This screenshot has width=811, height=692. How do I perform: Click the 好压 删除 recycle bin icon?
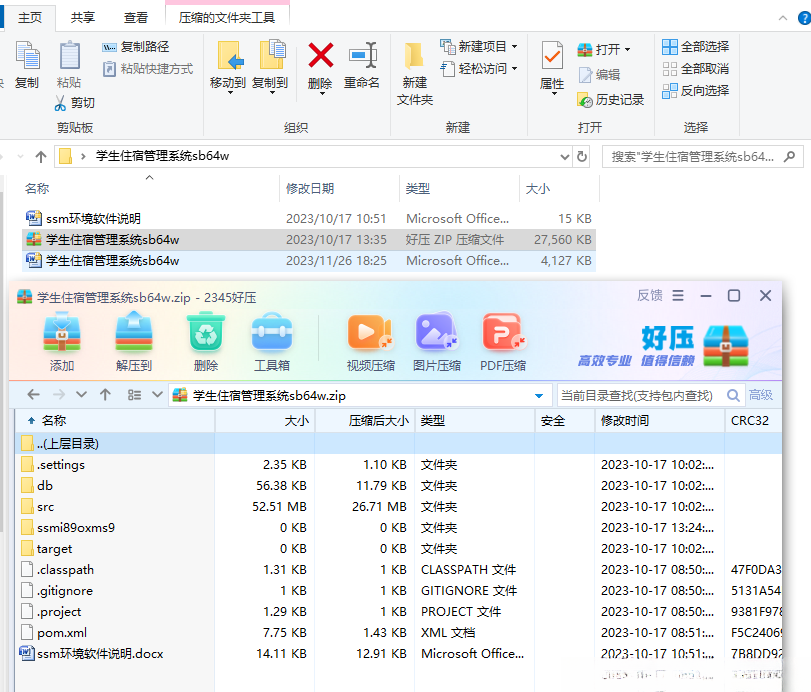pyautogui.click(x=206, y=332)
